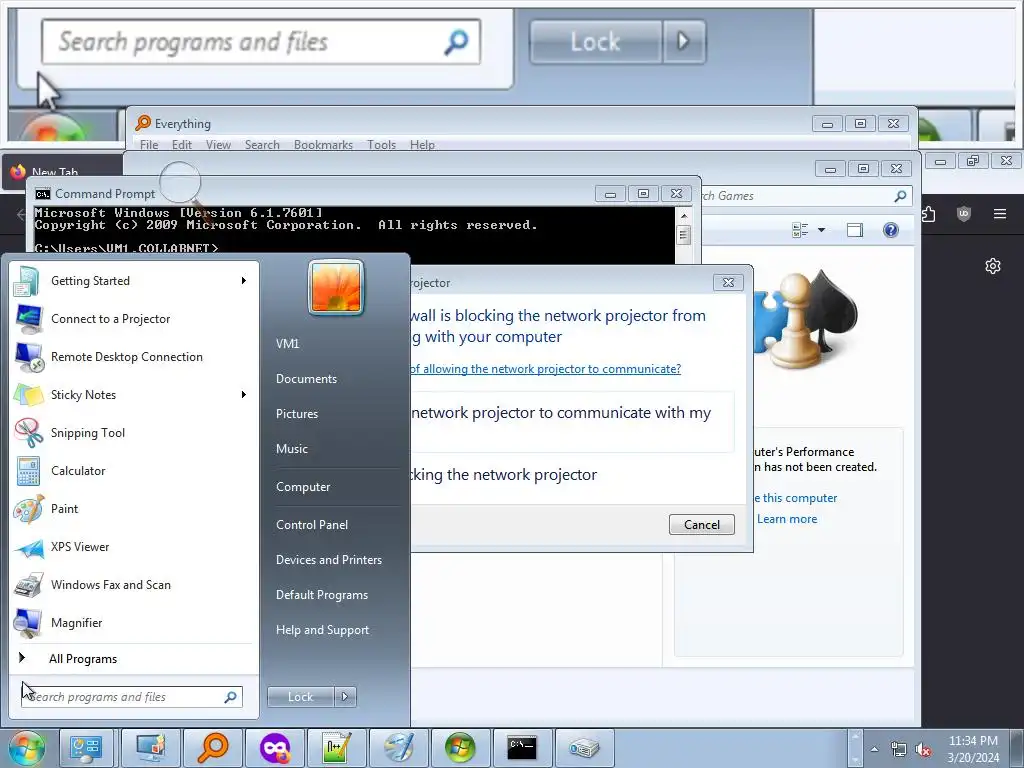
Task: Open Firefox hamburger application menu
Action: click(x=1000, y=214)
